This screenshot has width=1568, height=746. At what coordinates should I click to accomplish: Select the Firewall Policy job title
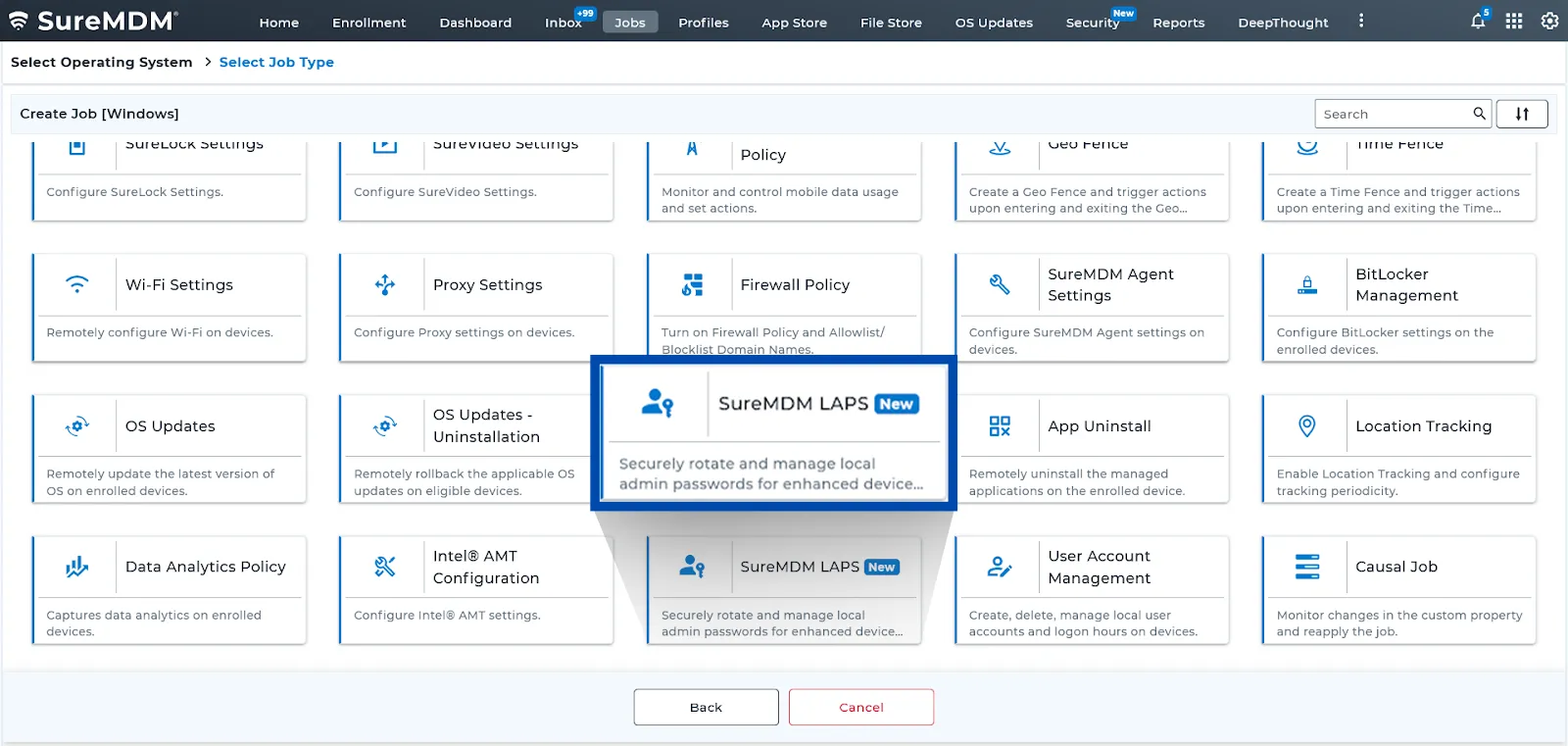coord(795,284)
